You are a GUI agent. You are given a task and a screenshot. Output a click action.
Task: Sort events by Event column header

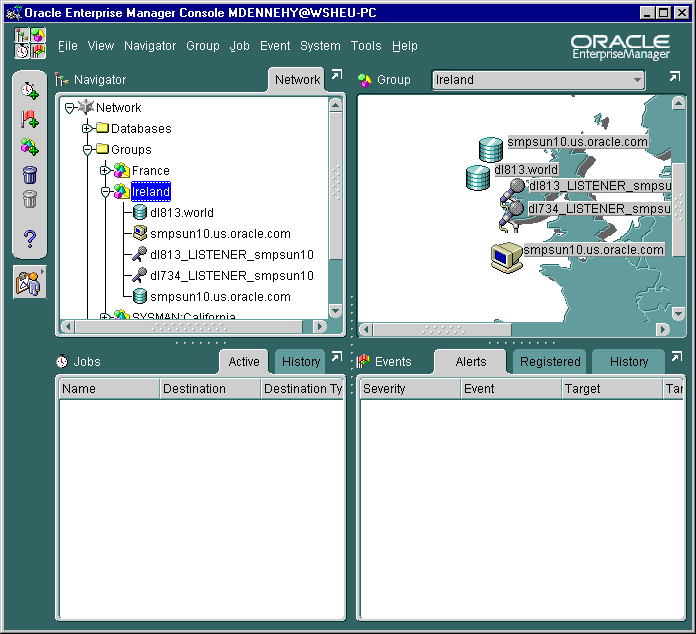click(x=511, y=389)
